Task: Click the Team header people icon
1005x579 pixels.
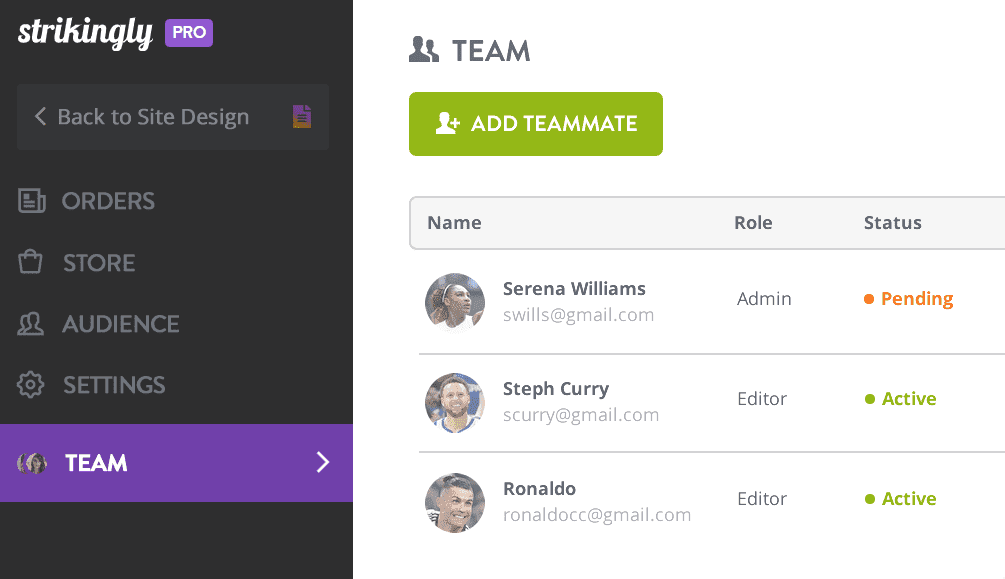Action: (424, 50)
